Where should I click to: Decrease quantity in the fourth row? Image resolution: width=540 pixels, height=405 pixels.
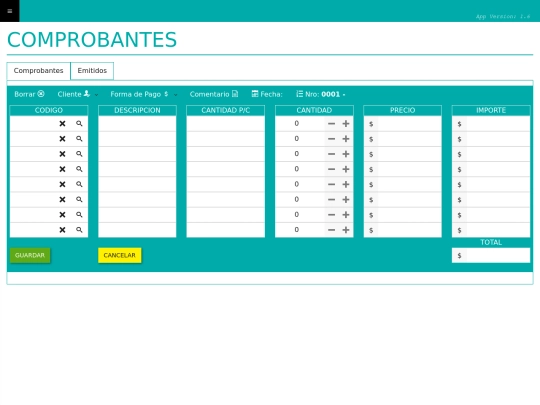[331, 169]
